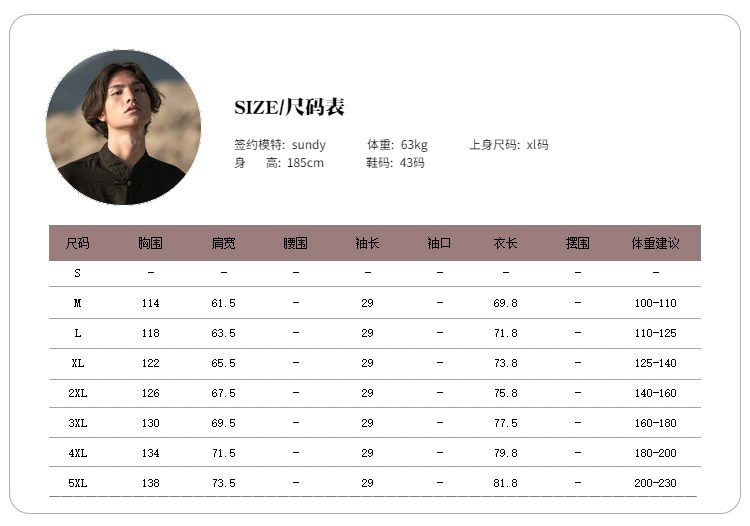Image resolution: width=750 pixels, height=526 pixels.
Task: Select the 摆围 column header
Action: coord(577,243)
